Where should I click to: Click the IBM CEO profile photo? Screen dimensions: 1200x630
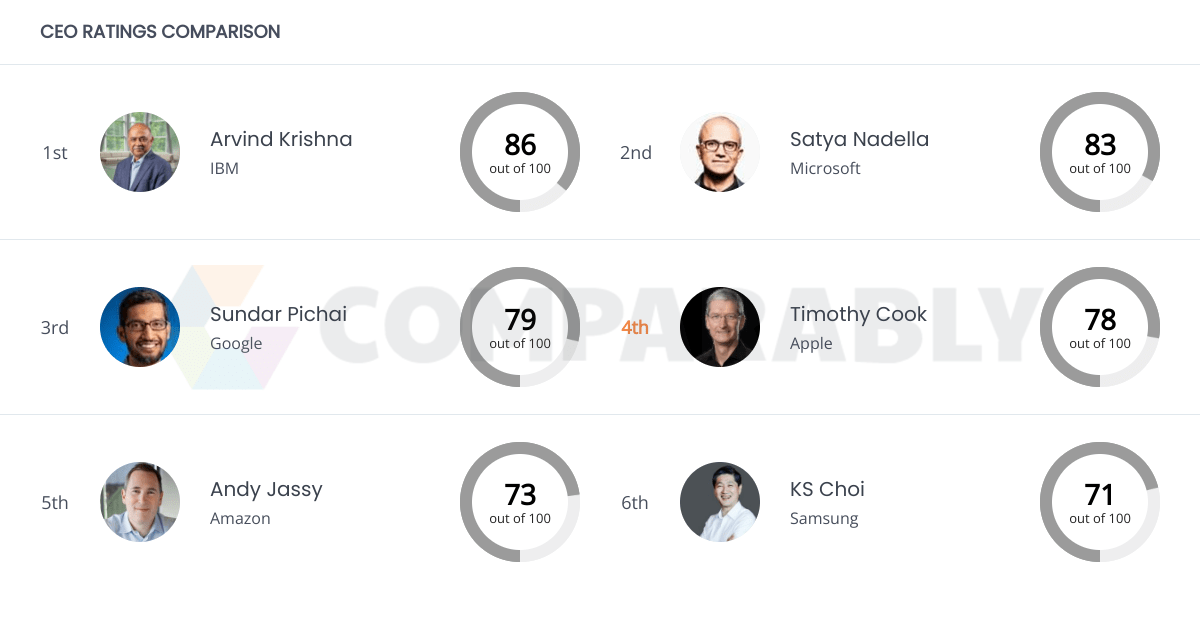pyautogui.click(x=140, y=152)
